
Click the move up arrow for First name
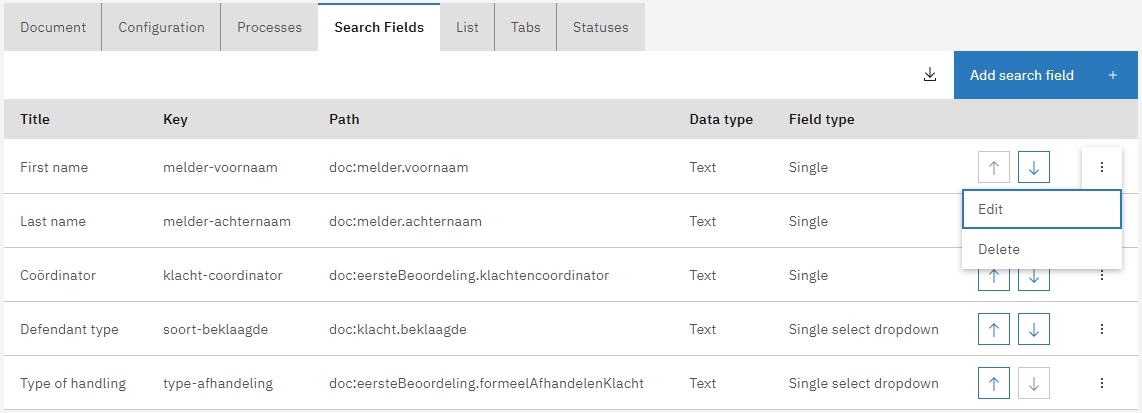pos(994,168)
